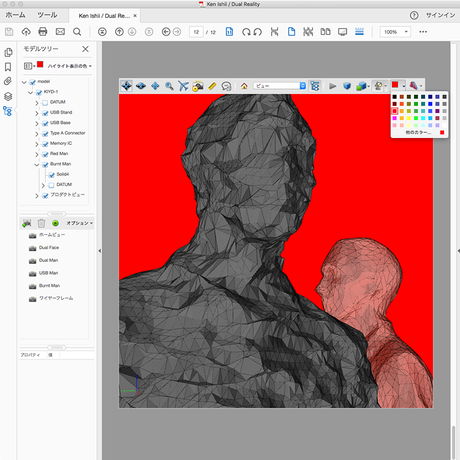Play the 3D animation
Screen dimensions: 460x460
pyautogui.click(x=332, y=86)
